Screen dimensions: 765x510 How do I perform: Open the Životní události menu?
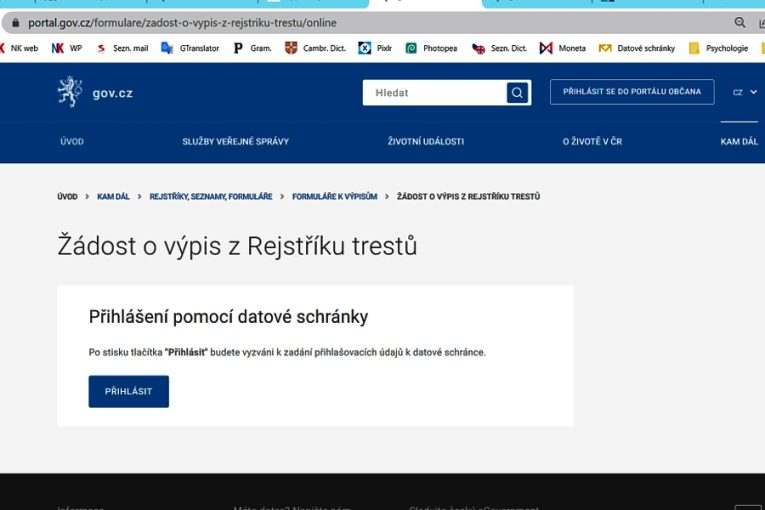(x=425, y=142)
